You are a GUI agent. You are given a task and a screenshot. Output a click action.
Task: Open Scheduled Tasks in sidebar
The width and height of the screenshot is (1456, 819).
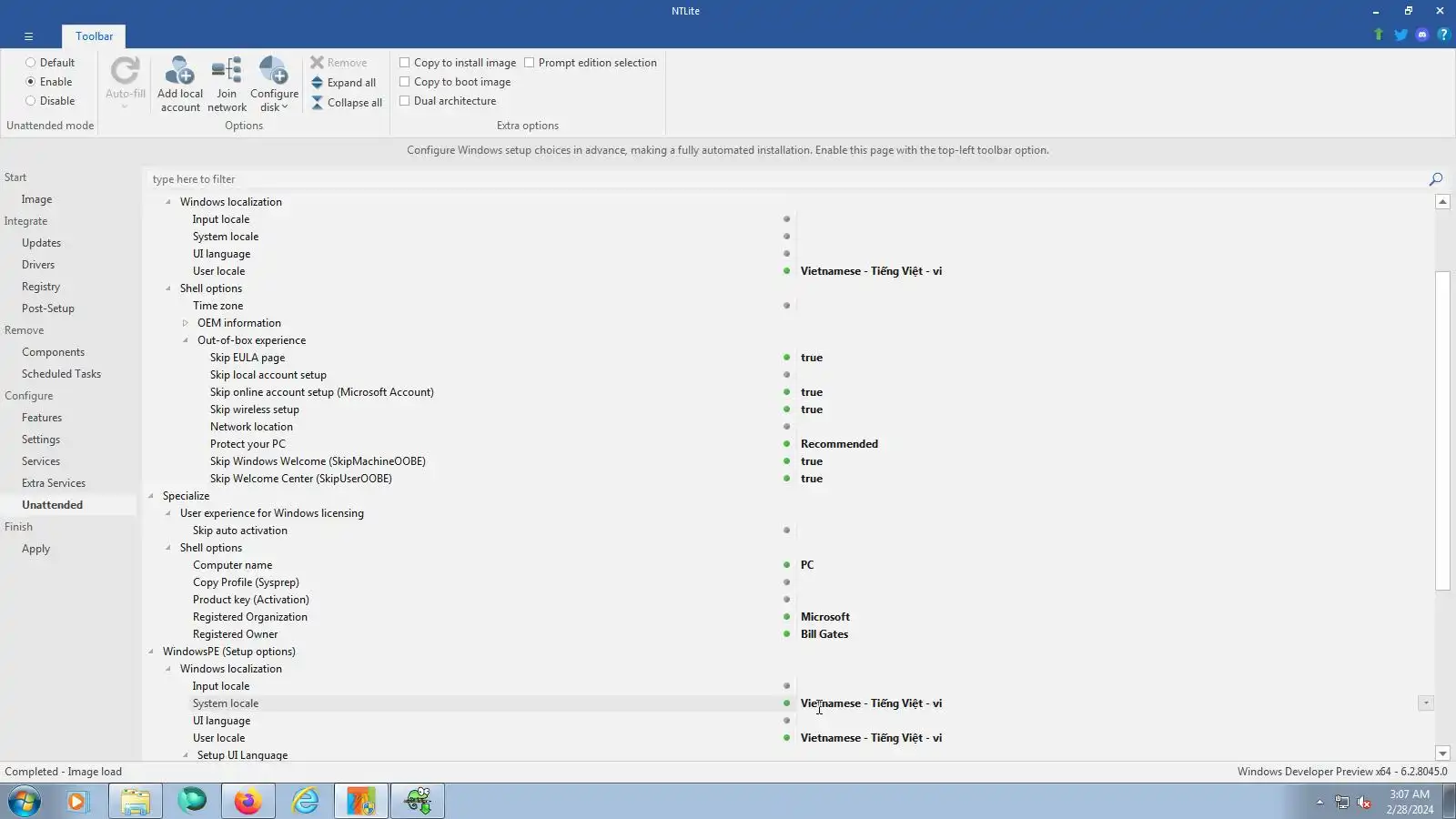pos(61,374)
